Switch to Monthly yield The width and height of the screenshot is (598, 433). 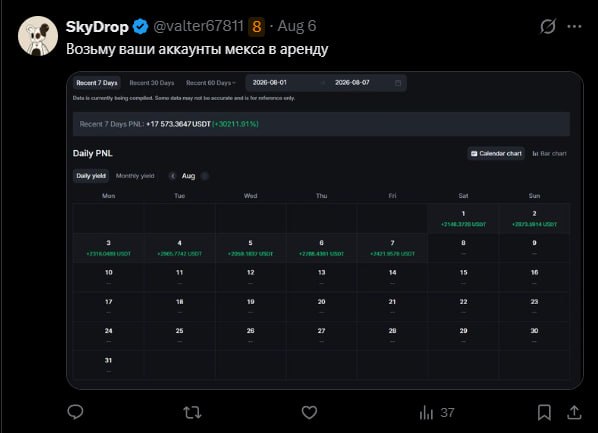pos(135,176)
